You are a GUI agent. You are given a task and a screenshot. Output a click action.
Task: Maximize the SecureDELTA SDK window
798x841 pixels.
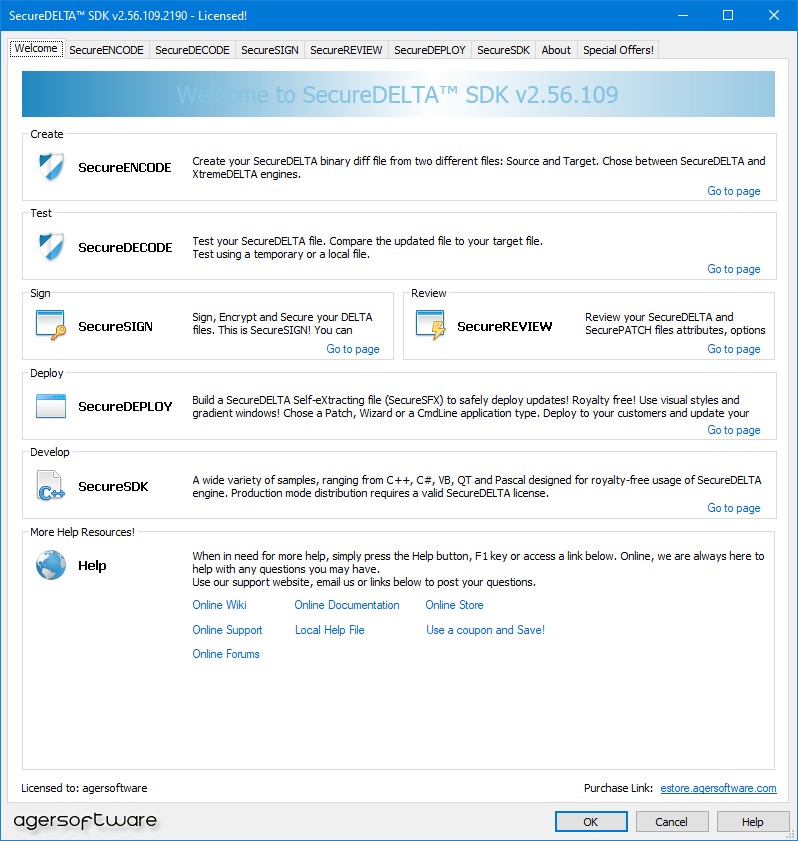pyautogui.click(x=728, y=15)
